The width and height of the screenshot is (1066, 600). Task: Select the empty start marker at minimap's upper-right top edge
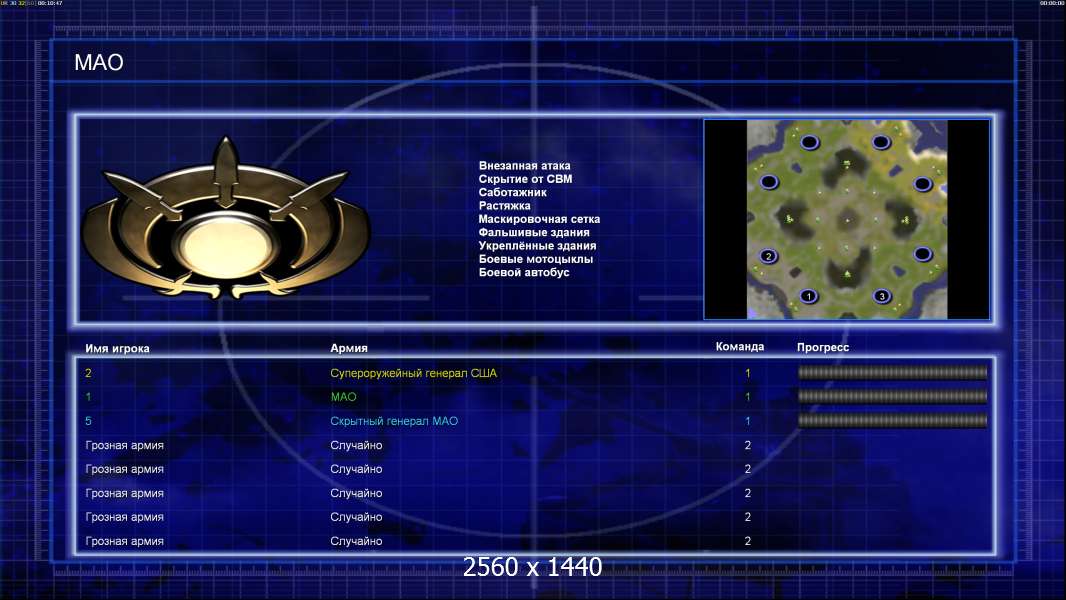click(x=881, y=142)
